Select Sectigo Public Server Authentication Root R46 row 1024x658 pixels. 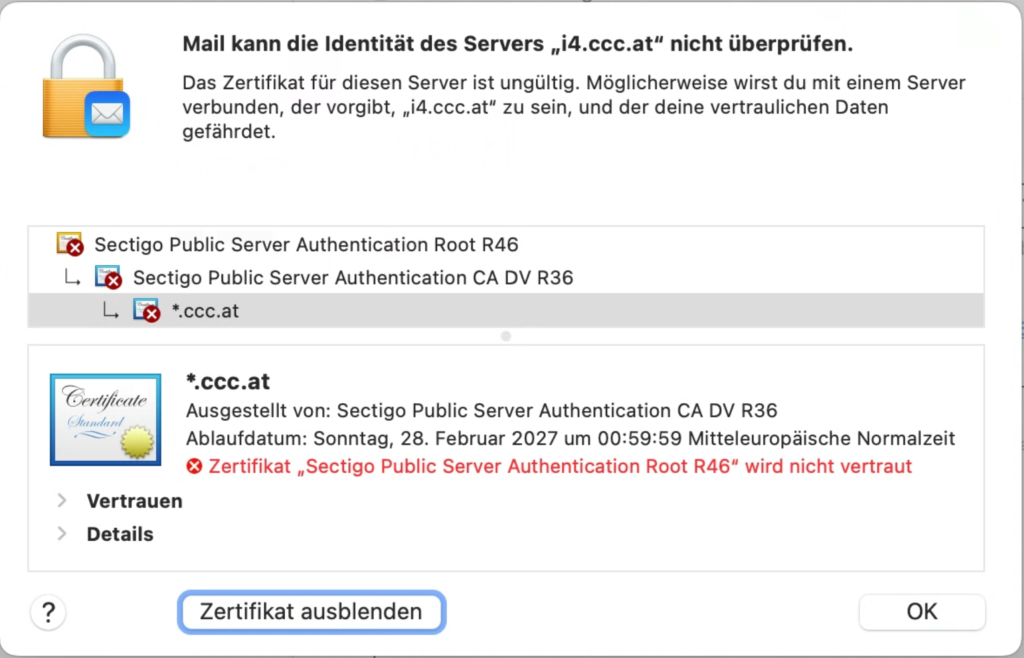pyautogui.click(x=306, y=244)
